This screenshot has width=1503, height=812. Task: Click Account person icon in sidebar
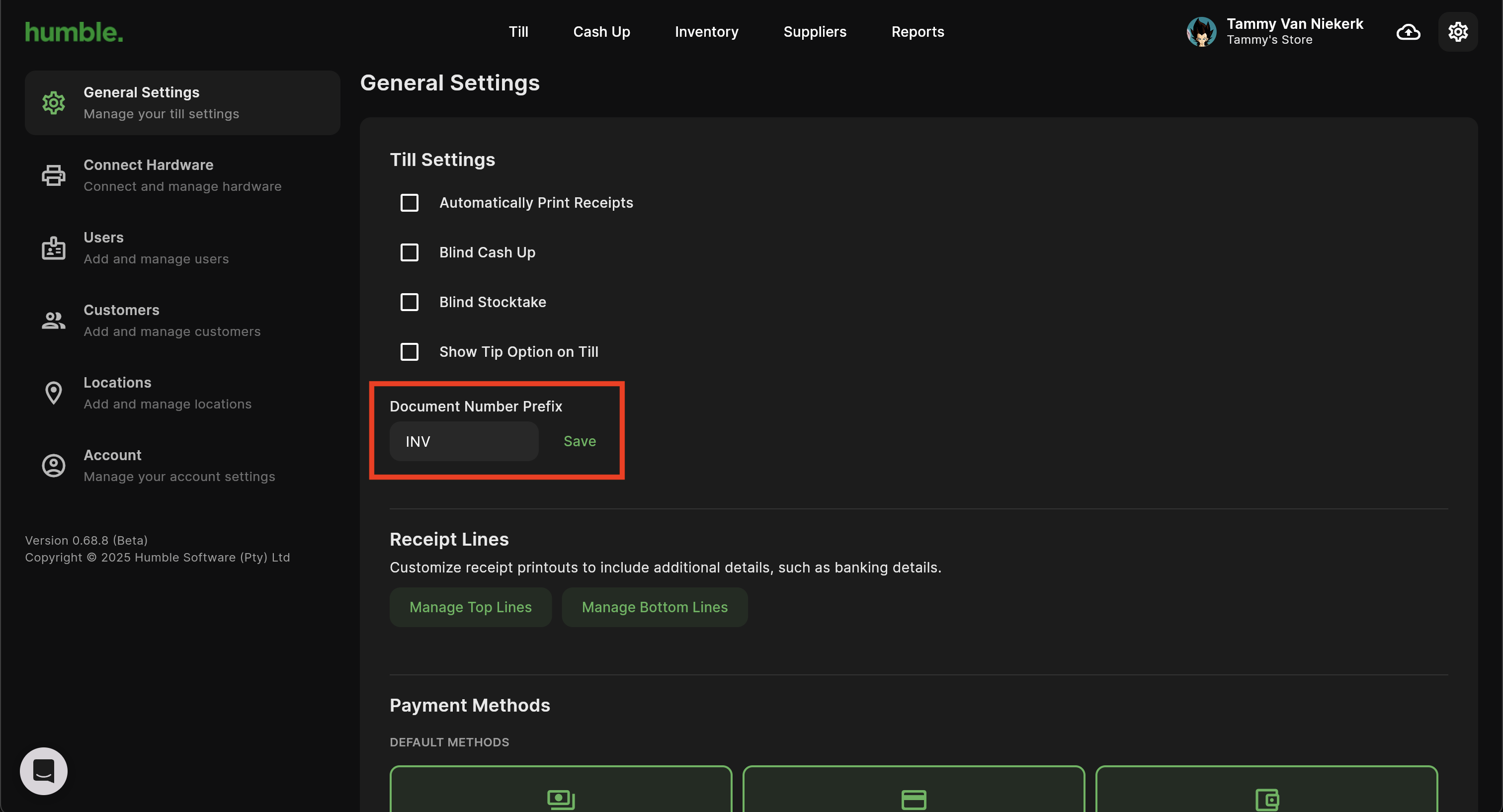point(54,466)
